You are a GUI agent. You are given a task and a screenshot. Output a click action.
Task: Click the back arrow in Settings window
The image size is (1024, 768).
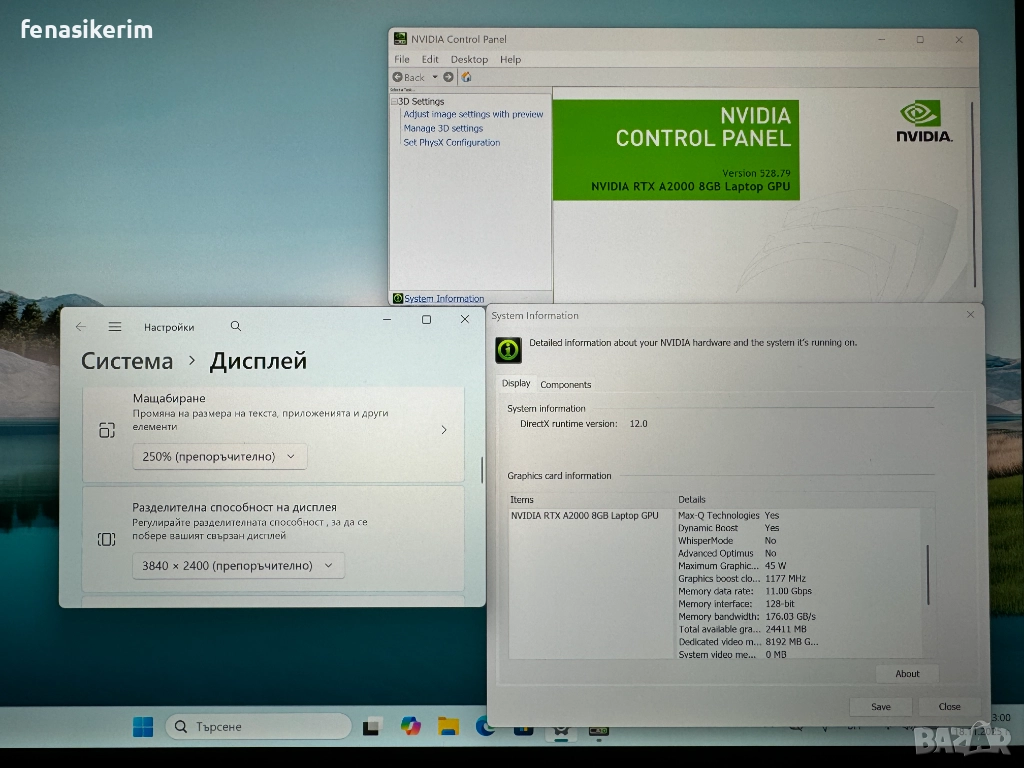tap(81, 327)
